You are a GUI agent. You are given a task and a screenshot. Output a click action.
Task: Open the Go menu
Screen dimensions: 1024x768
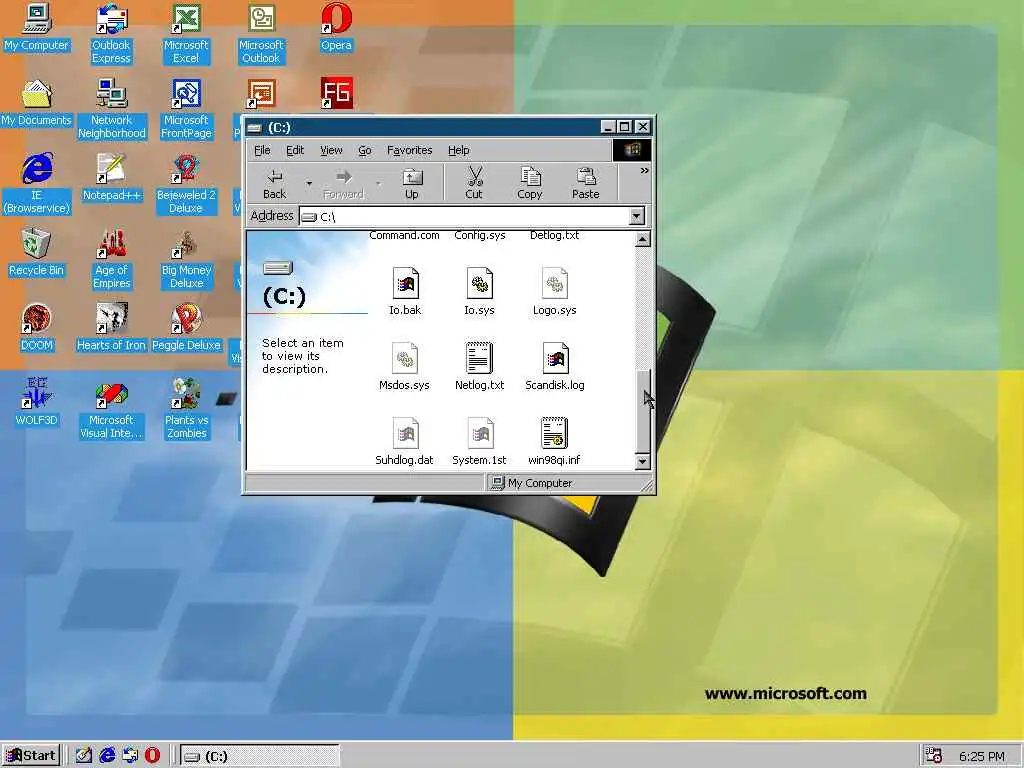(364, 150)
